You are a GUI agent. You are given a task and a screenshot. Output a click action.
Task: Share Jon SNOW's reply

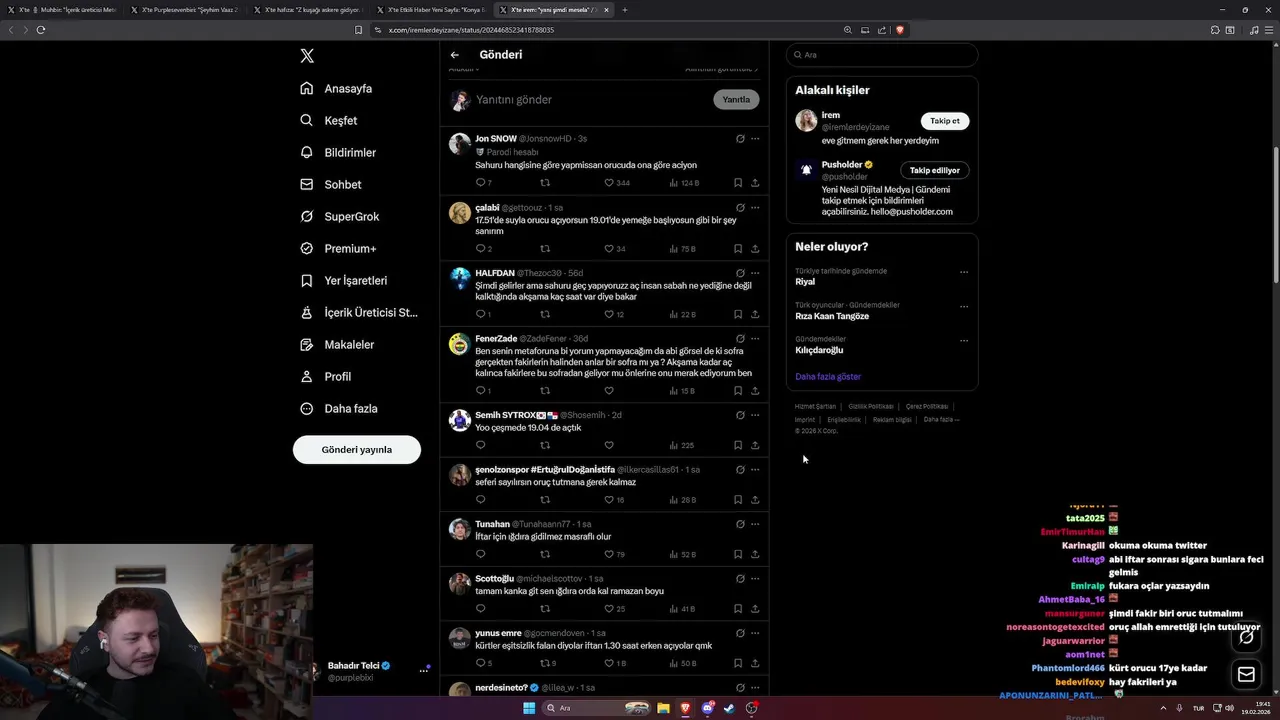pyautogui.click(x=755, y=183)
